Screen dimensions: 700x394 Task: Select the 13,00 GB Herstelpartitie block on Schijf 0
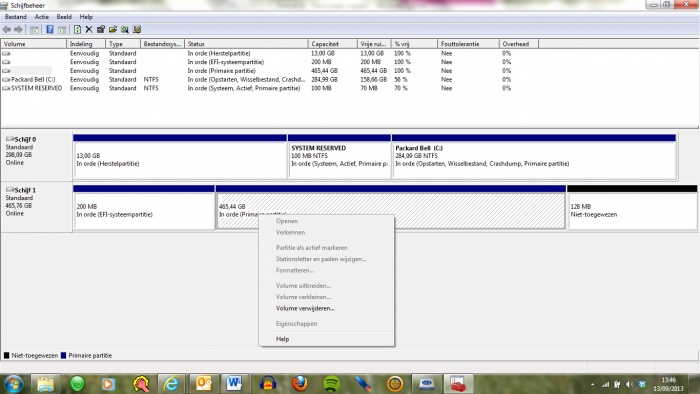pyautogui.click(x=180, y=156)
